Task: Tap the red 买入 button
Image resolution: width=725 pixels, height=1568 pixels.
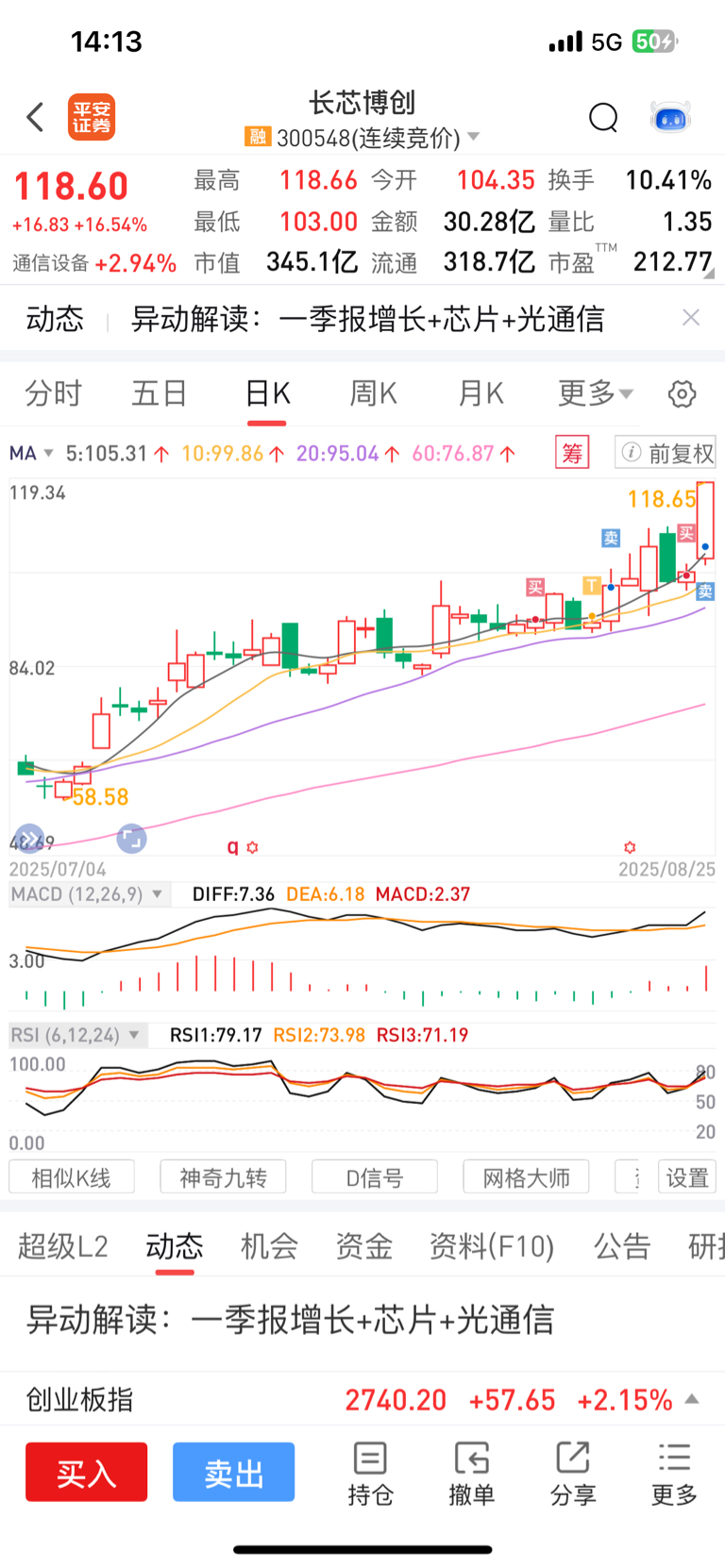Action: click(87, 1472)
